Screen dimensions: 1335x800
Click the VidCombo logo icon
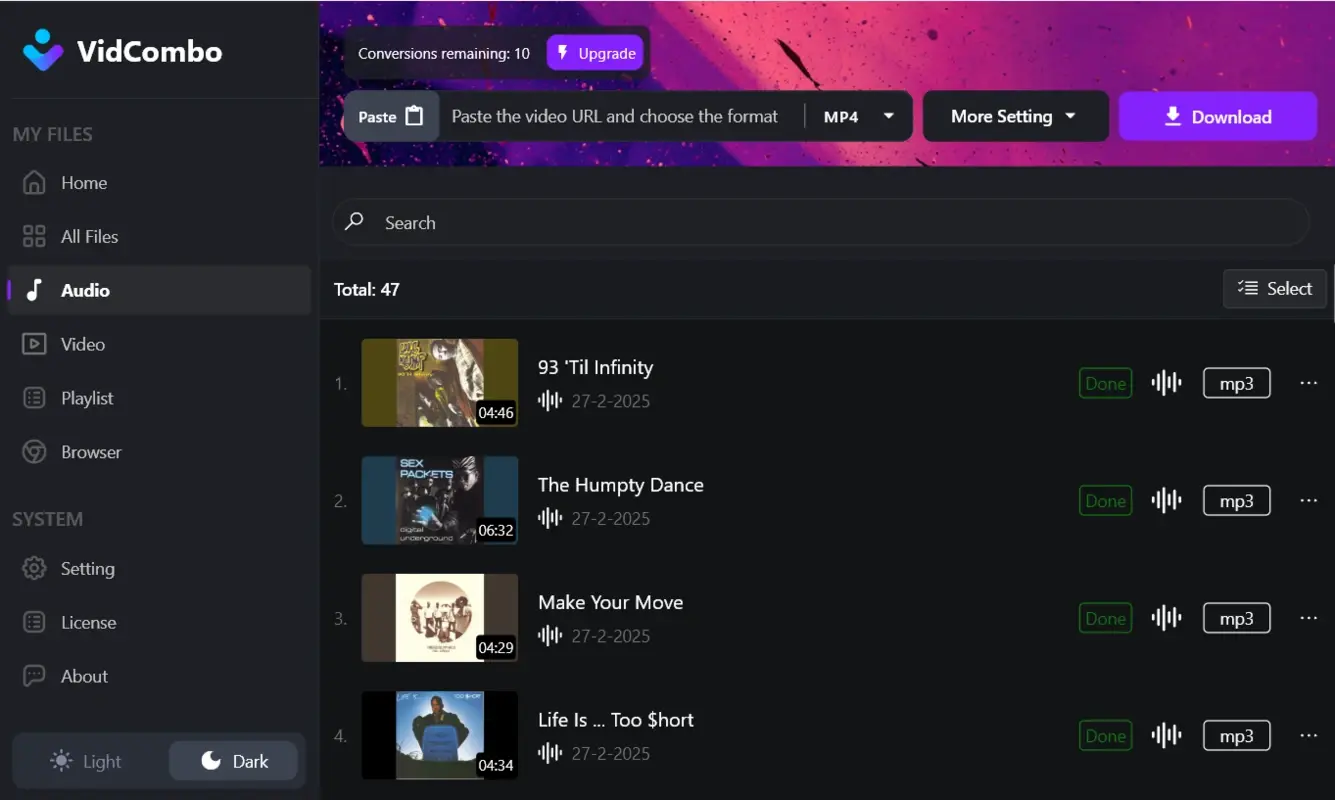click(42, 50)
